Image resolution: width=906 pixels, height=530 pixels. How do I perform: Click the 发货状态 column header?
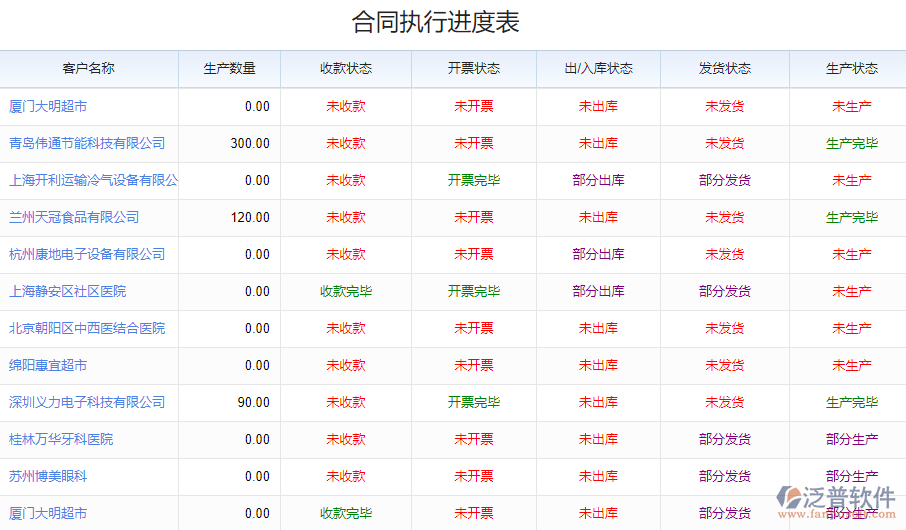725,68
